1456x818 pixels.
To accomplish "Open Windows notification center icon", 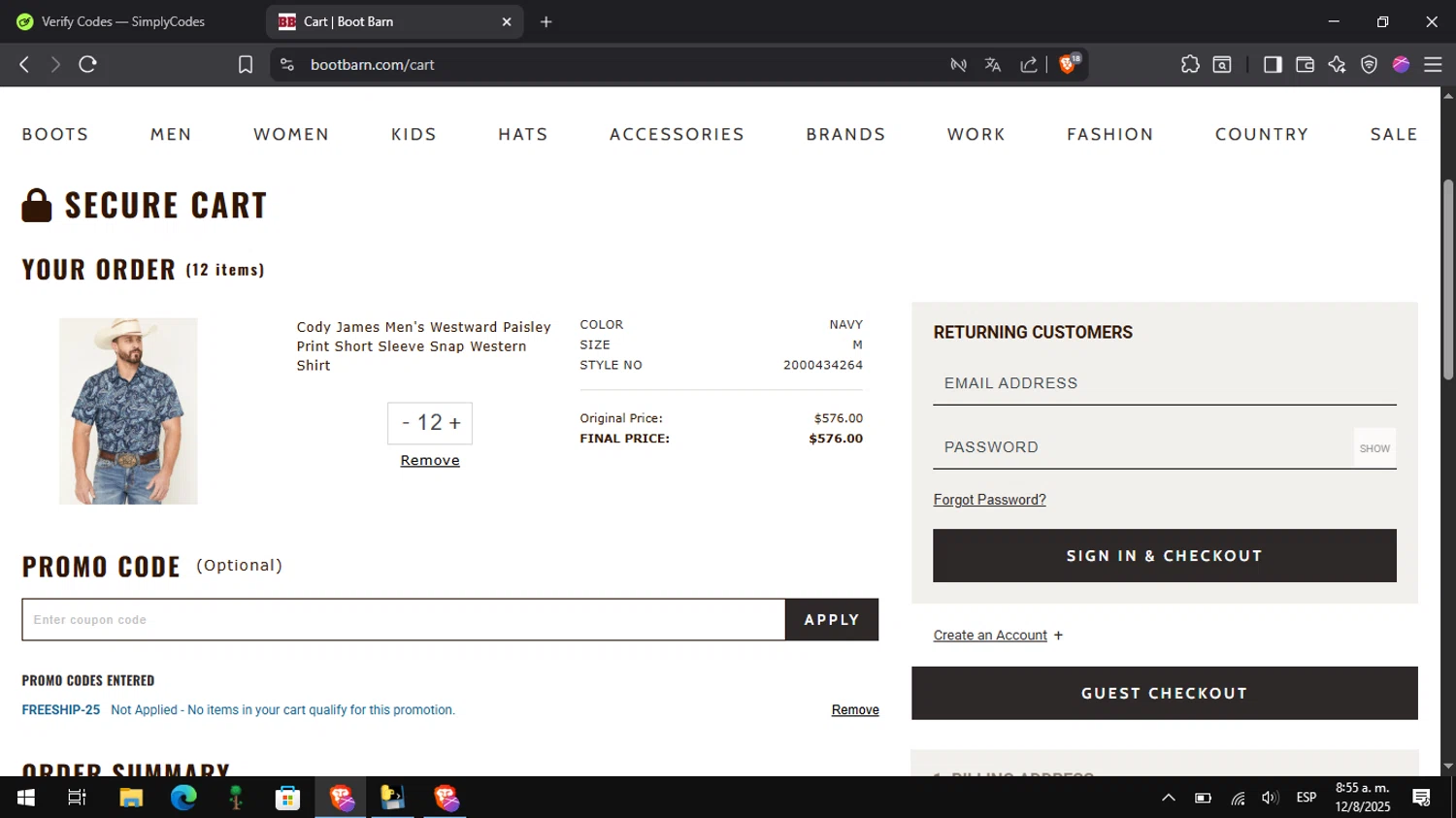I will pyautogui.click(x=1422, y=798).
